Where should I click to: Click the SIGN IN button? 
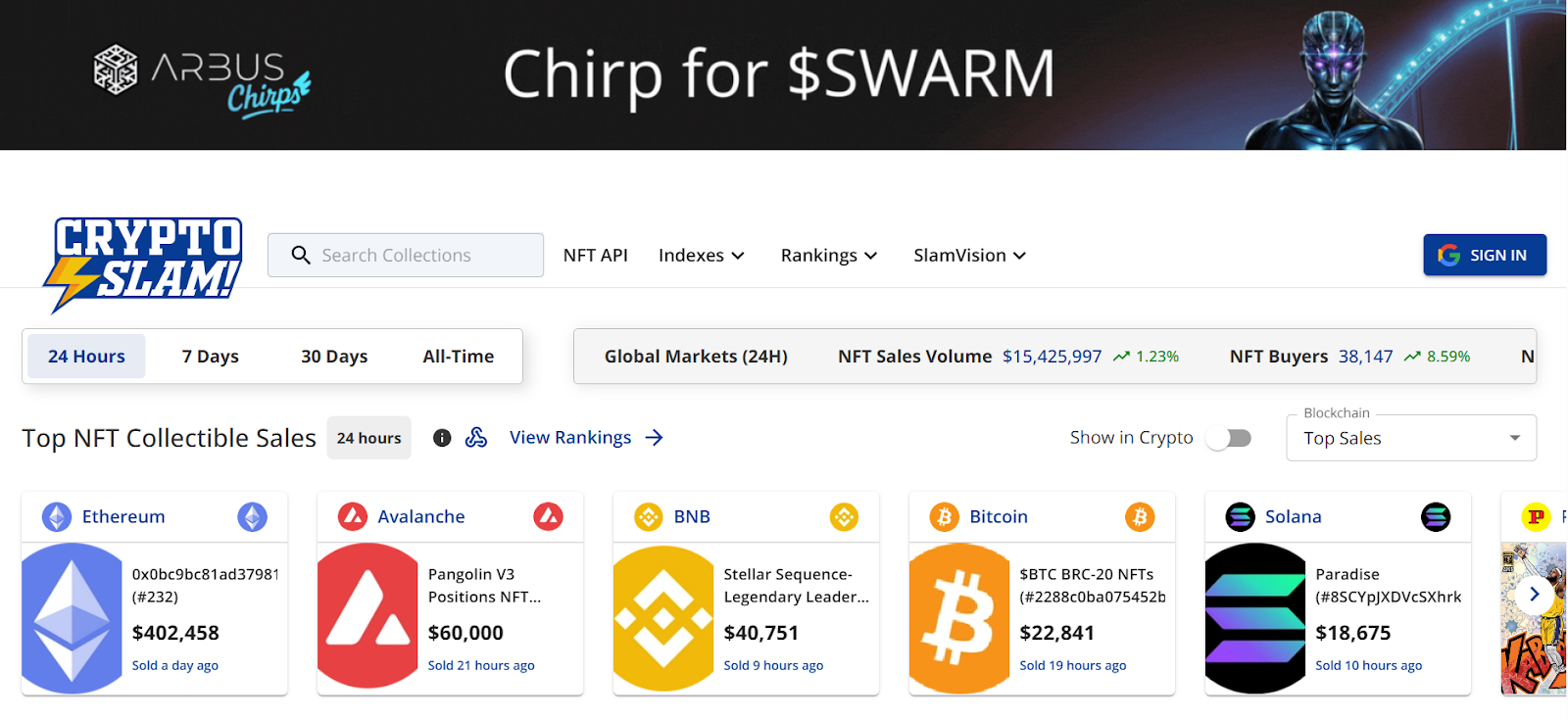pos(1485,255)
